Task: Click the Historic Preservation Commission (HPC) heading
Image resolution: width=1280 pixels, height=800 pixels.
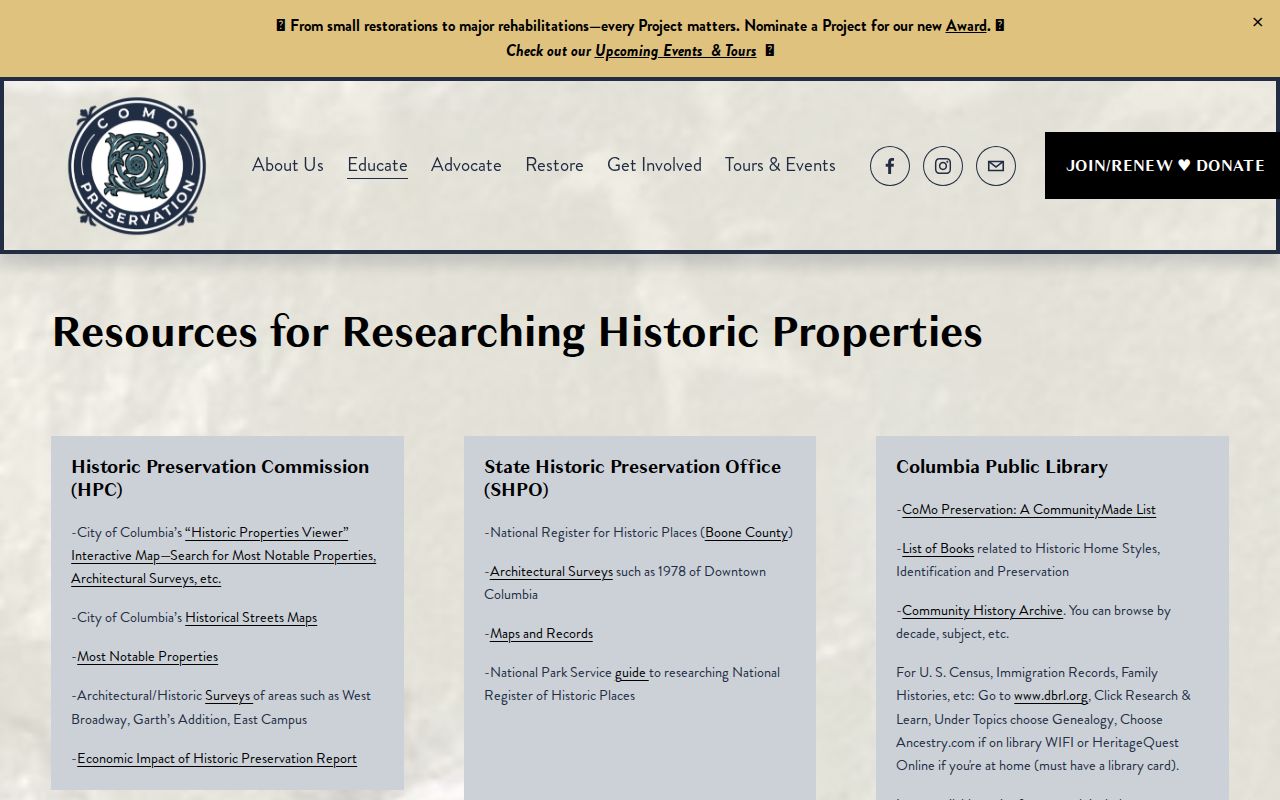Action: point(220,478)
